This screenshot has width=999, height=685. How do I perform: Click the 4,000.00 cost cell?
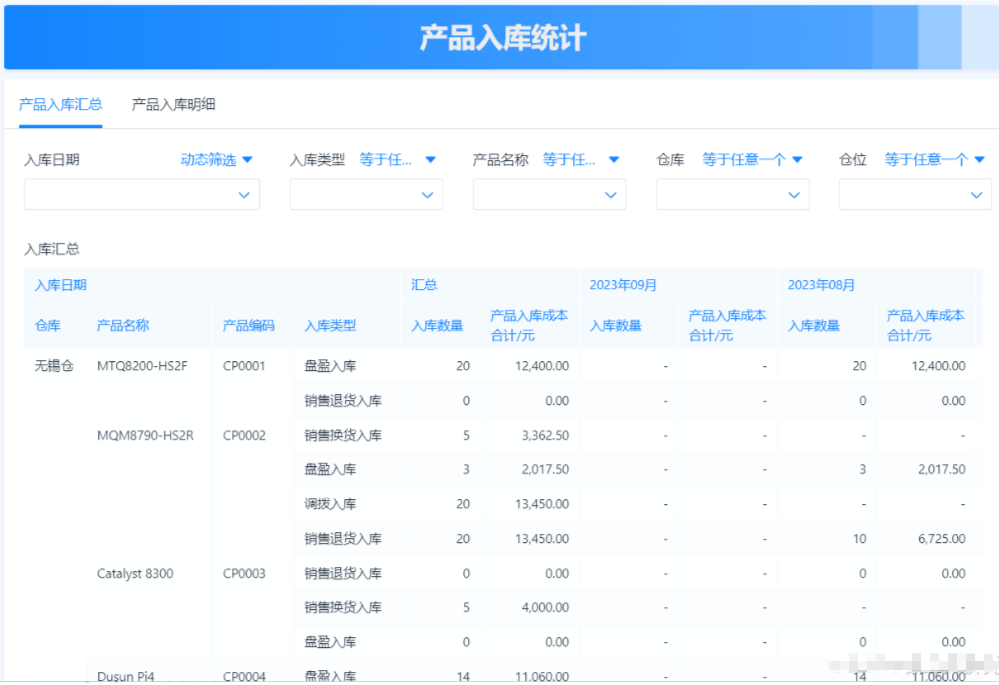pos(545,607)
